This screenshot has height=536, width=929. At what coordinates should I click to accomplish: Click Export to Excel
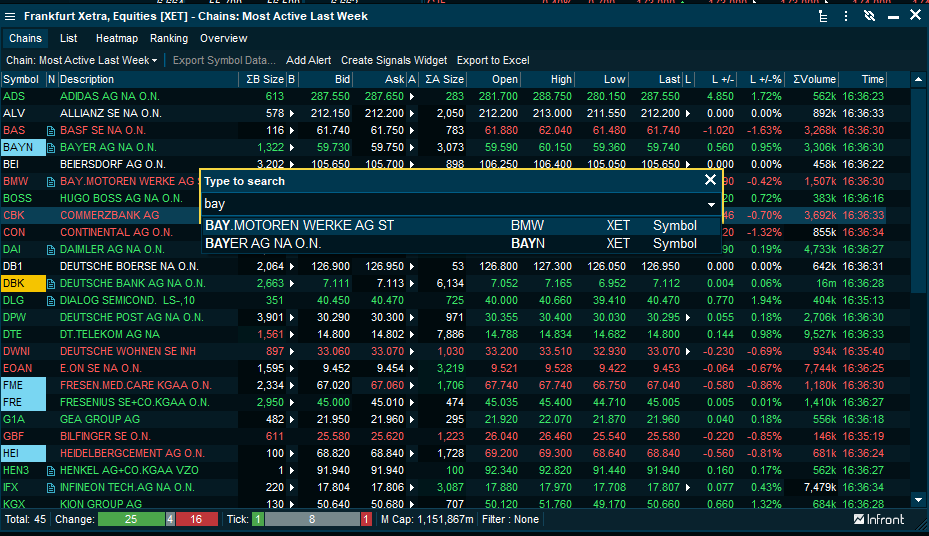click(493, 60)
